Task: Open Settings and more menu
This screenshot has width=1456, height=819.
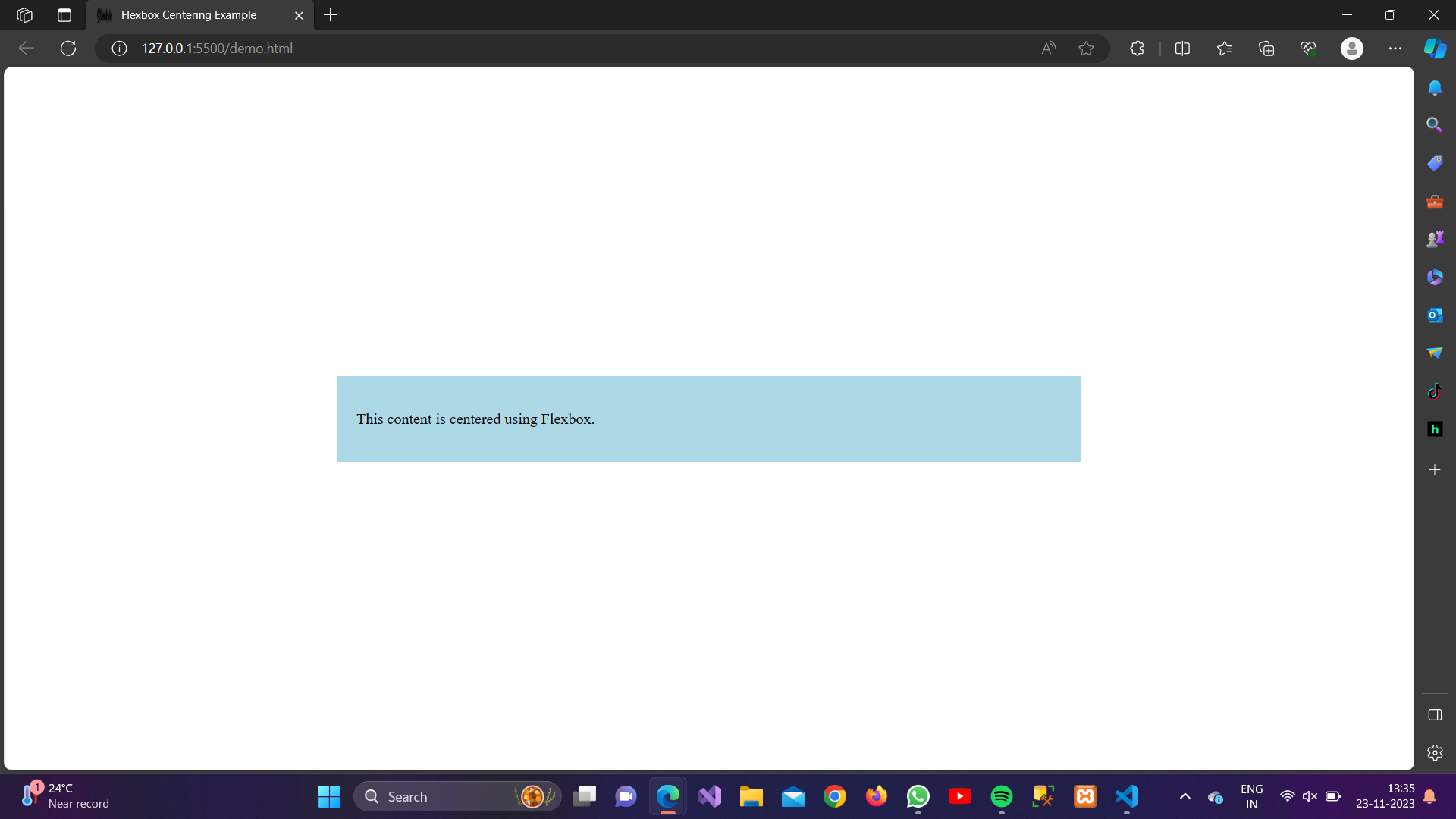Action: click(x=1395, y=49)
